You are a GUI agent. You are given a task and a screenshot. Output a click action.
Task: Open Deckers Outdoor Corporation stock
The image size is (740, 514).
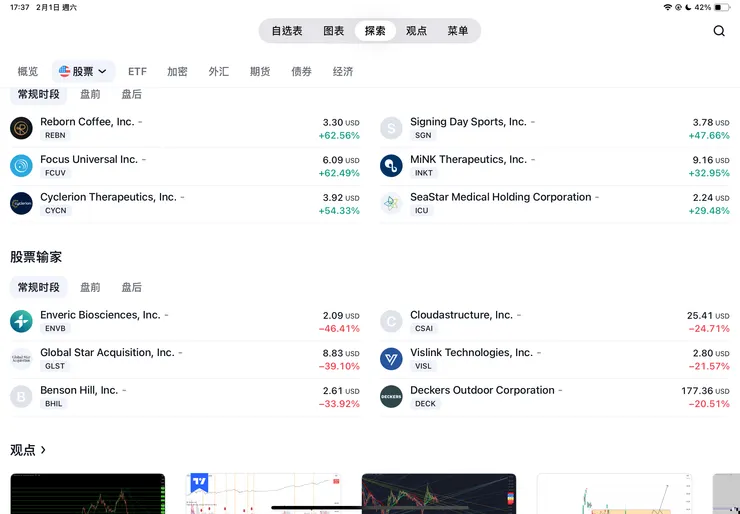click(555, 397)
